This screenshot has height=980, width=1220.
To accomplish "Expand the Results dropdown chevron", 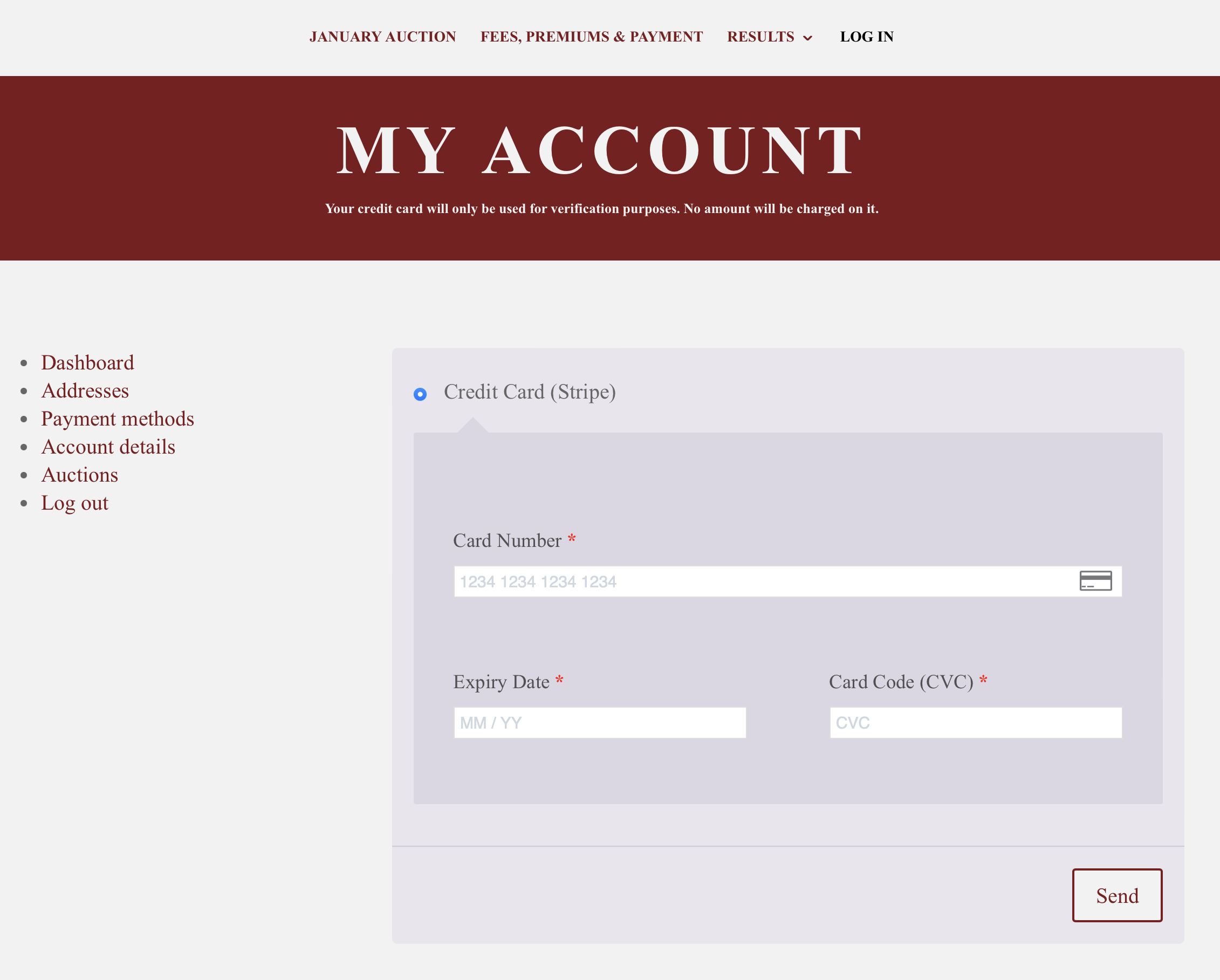I will tap(807, 38).
